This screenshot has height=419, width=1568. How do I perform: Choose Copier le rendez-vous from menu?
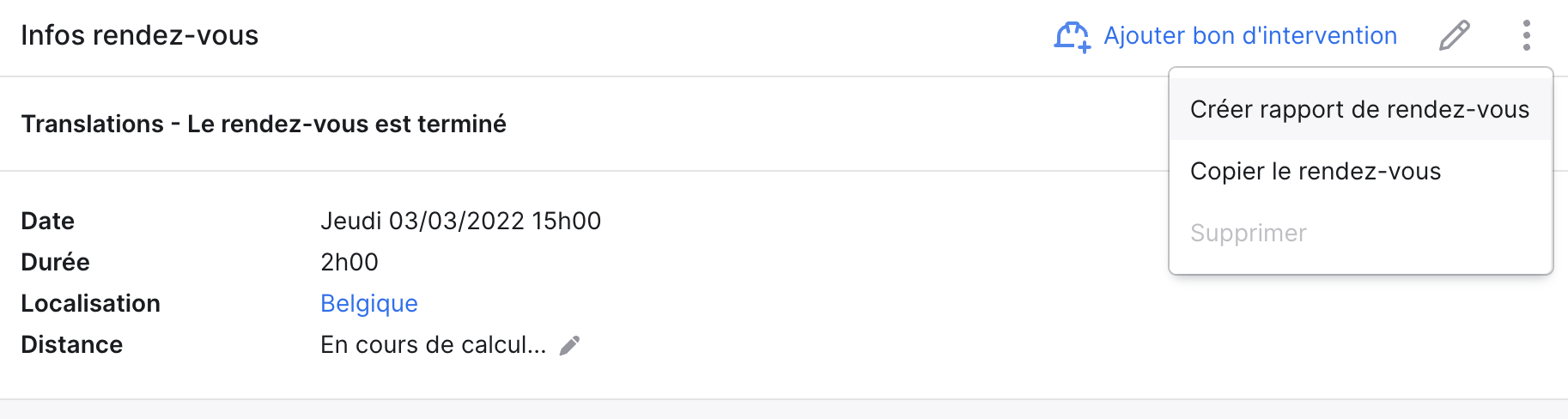(x=1360, y=171)
